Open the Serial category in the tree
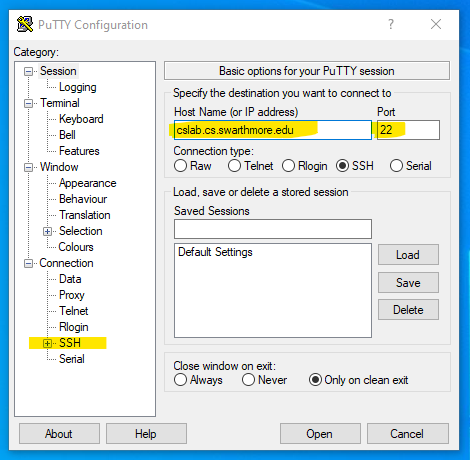Viewport: 470px width, 460px height. [72, 359]
